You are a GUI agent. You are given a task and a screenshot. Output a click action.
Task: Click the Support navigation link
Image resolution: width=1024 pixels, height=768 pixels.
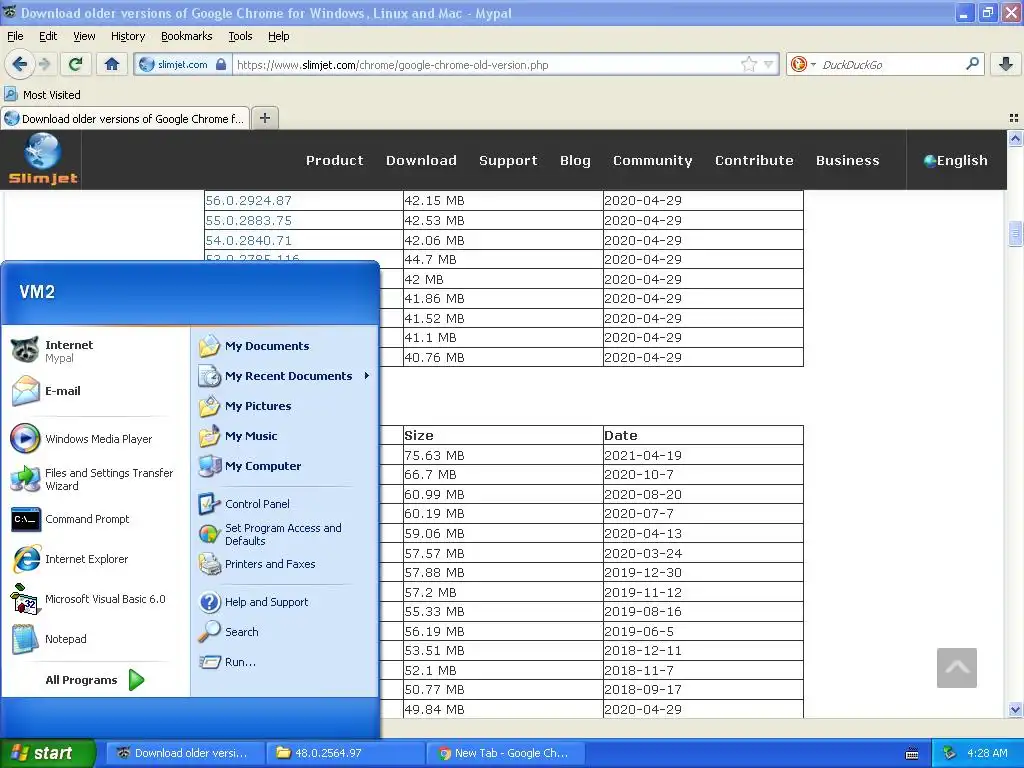click(x=508, y=161)
